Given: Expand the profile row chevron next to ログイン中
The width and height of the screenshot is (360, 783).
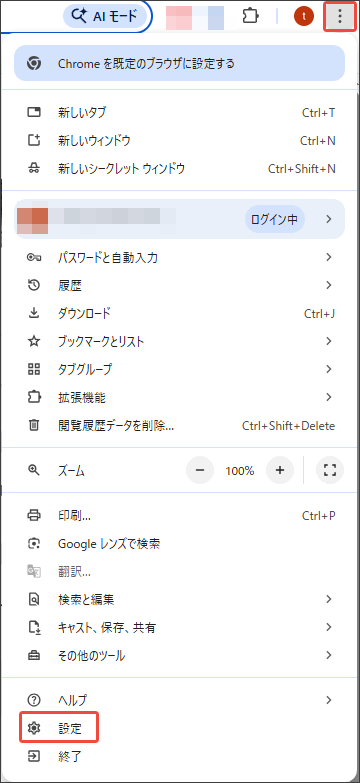Looking at the screenshot, I should [329, 219].
